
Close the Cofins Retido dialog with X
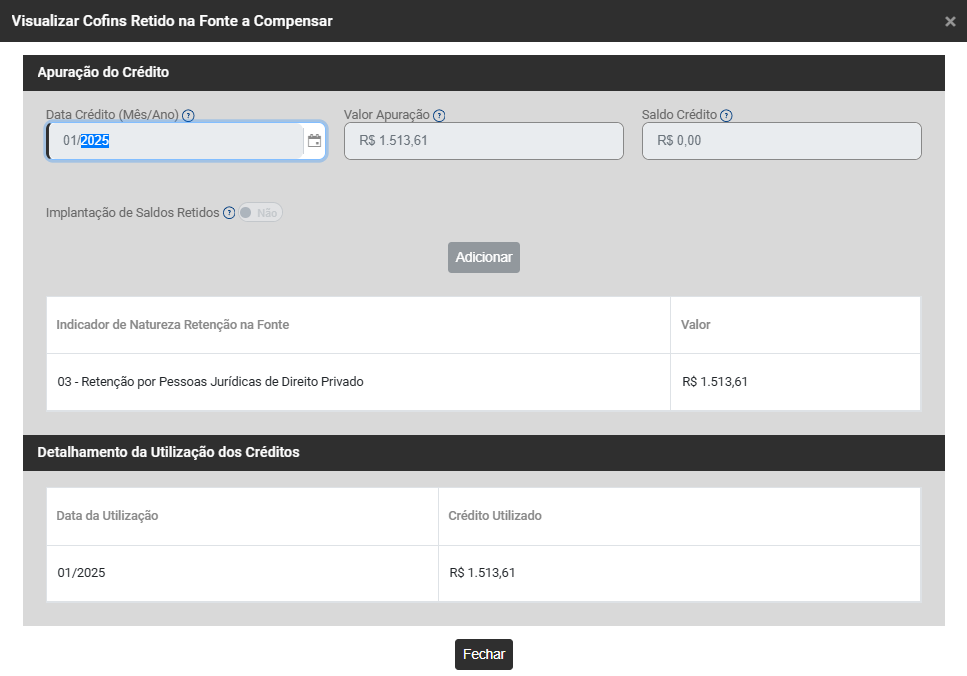click(x=949, y=21)
